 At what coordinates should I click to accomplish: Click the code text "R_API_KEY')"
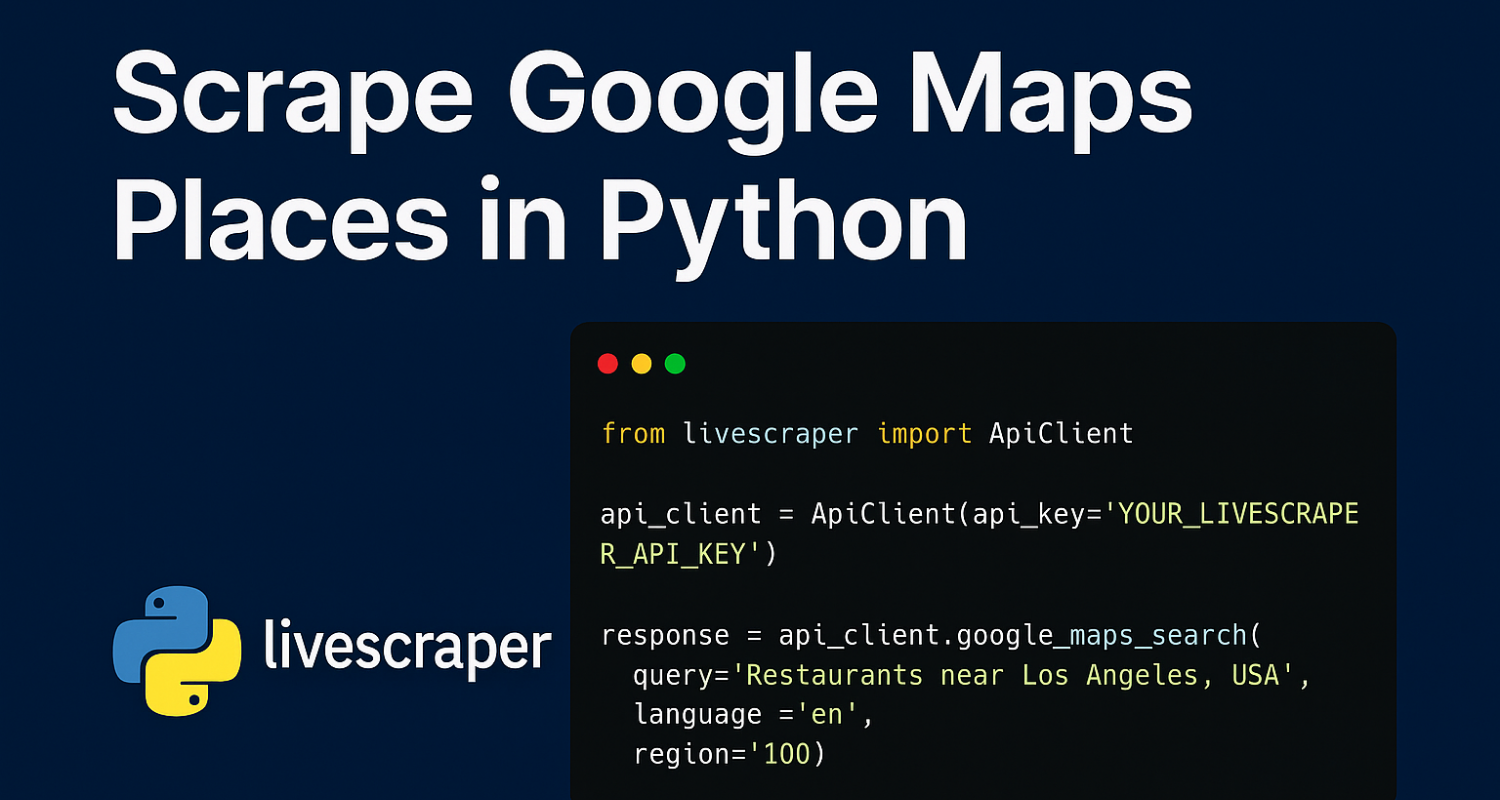point(688,555)
